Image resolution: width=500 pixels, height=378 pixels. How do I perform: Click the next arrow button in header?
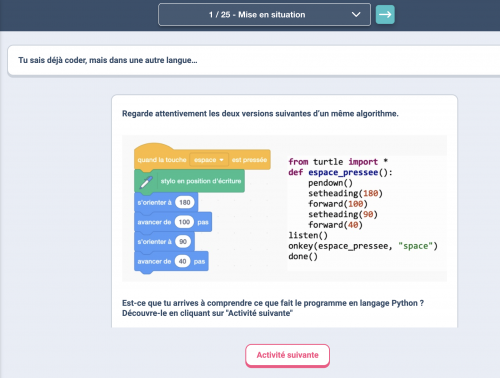click(x=385, y=15)
